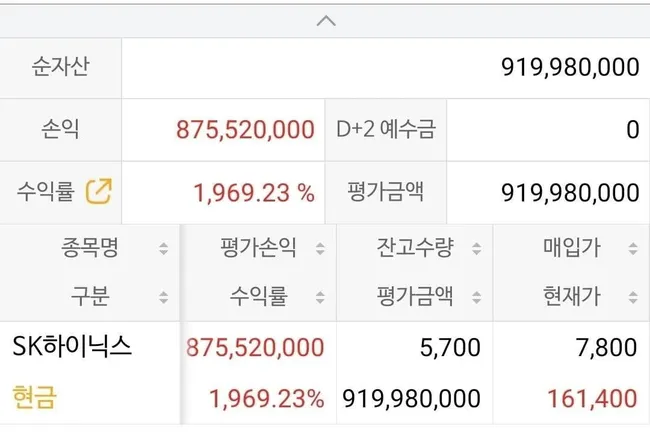The image size is (650, 433).
Task: Click sort arrows beside 잔고수량 header
Action: (476, 249)
